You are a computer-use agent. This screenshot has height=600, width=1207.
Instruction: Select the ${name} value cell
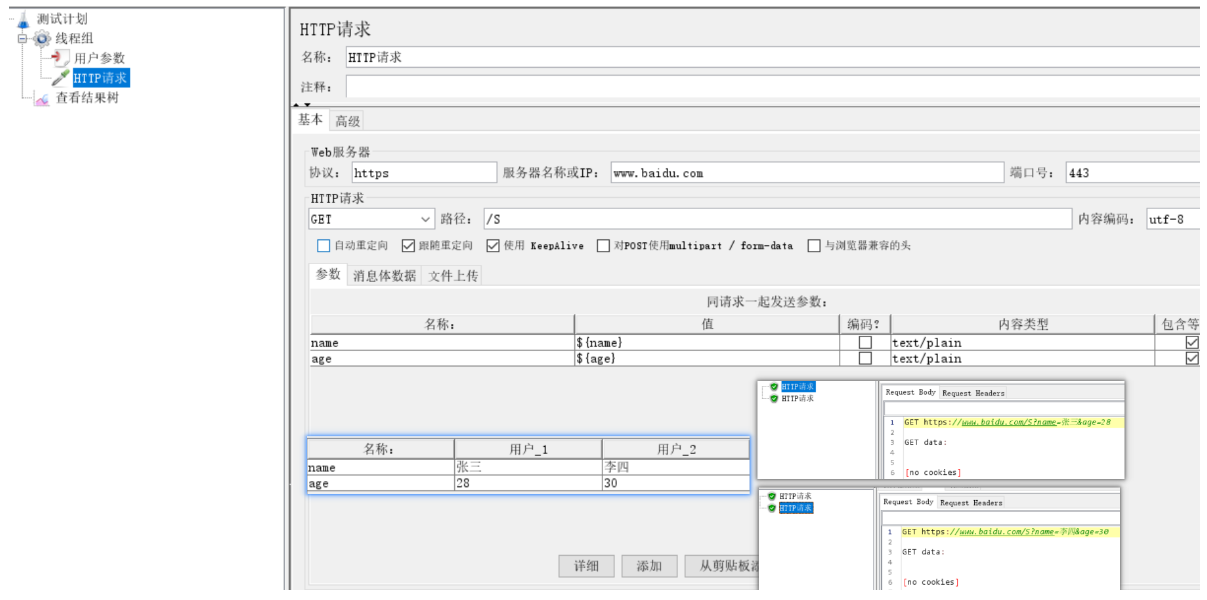coord(708,342)
